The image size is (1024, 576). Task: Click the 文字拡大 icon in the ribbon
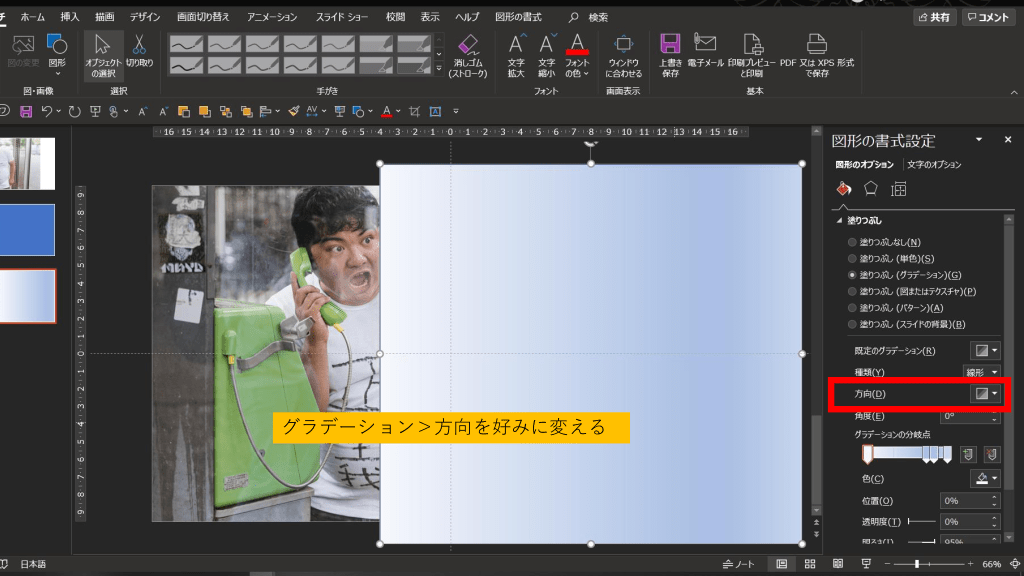[516, 52]
